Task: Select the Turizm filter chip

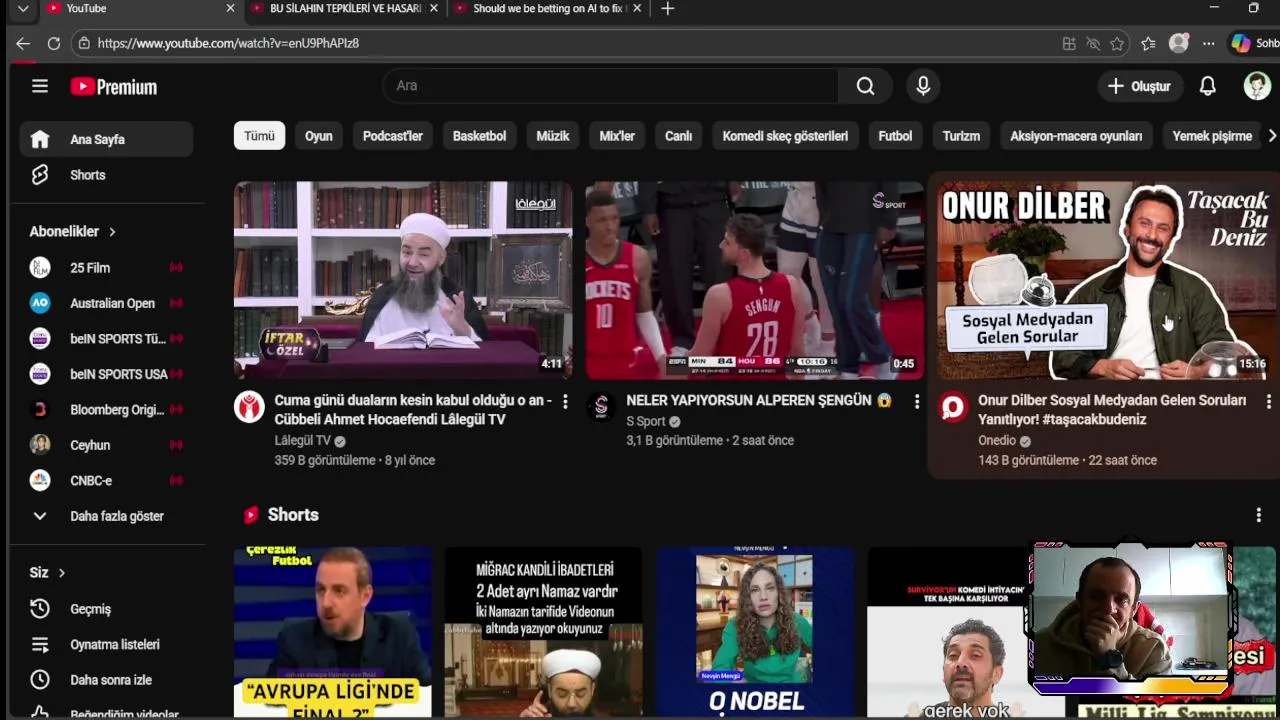Action: tap(961, 136)
